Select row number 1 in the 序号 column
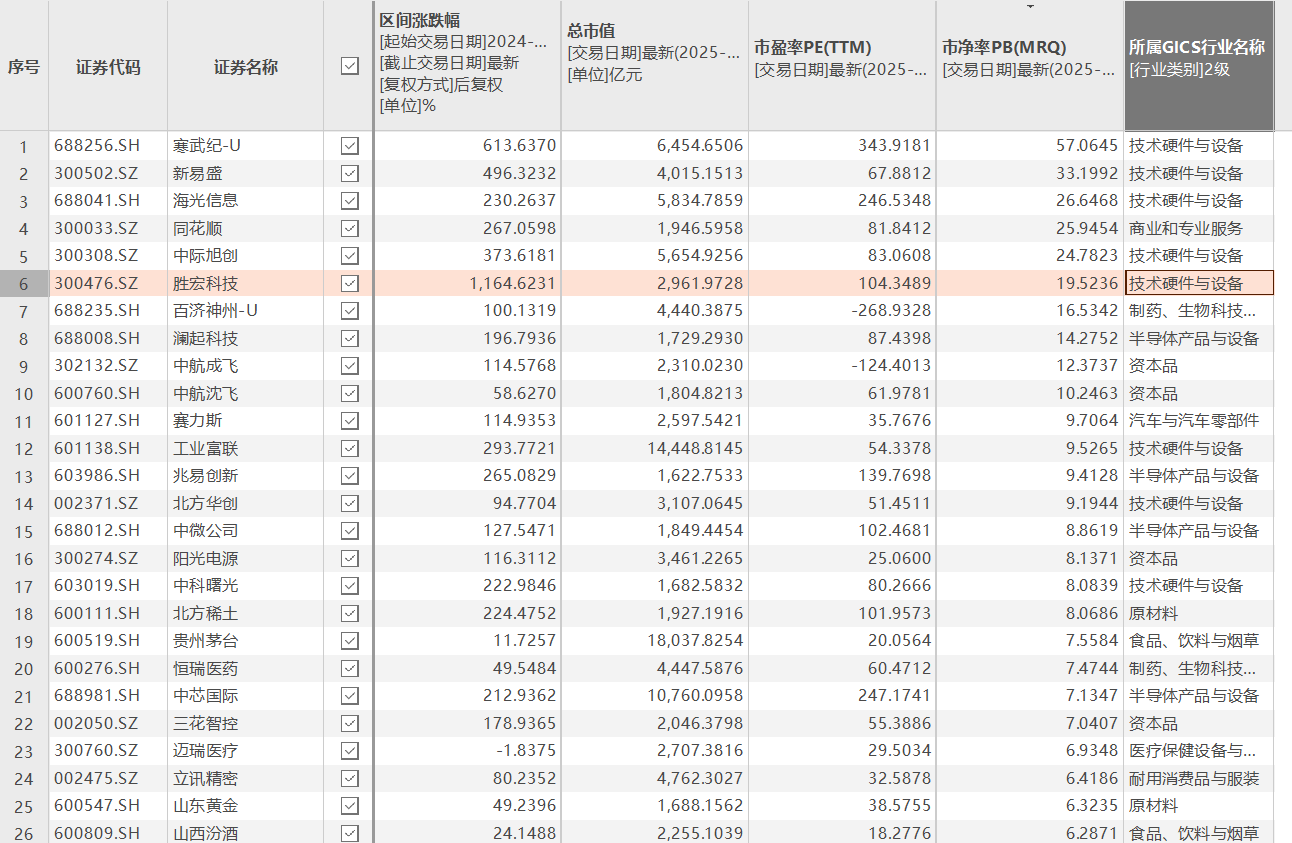The width and height of the screenshot is (1292, 843). point(24,146)
